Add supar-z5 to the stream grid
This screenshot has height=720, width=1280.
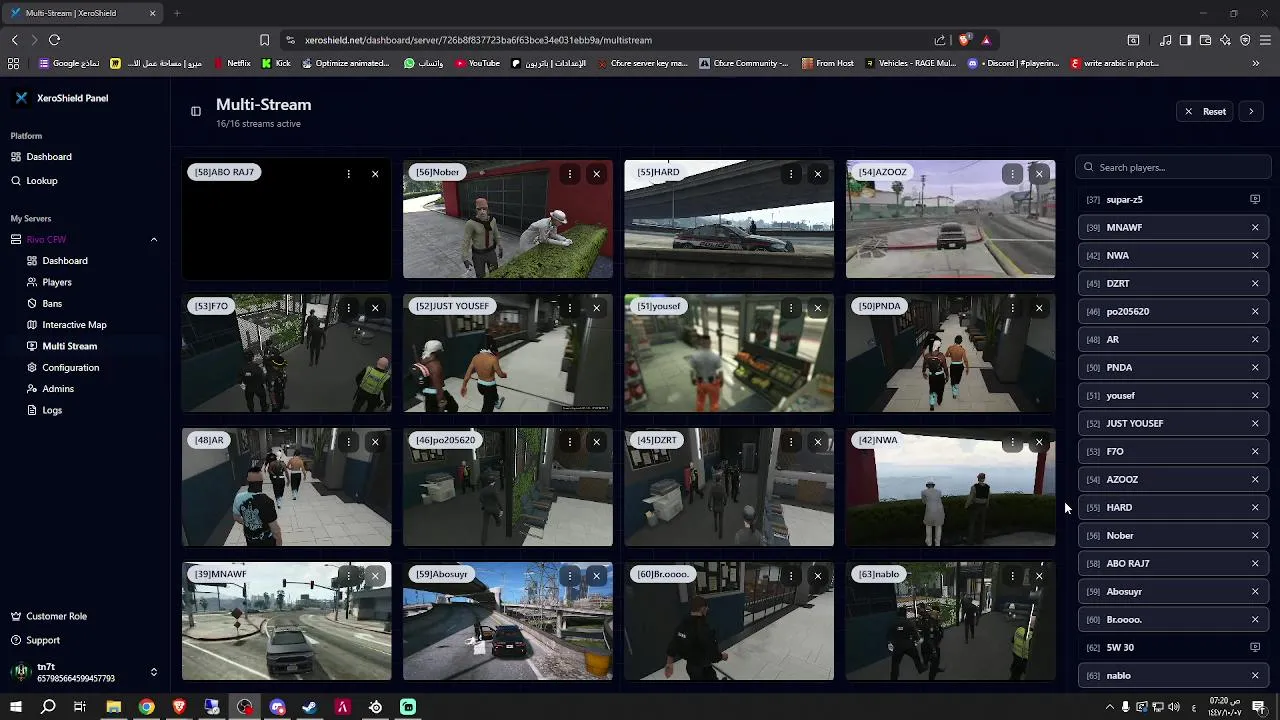tap(1255, 199)
